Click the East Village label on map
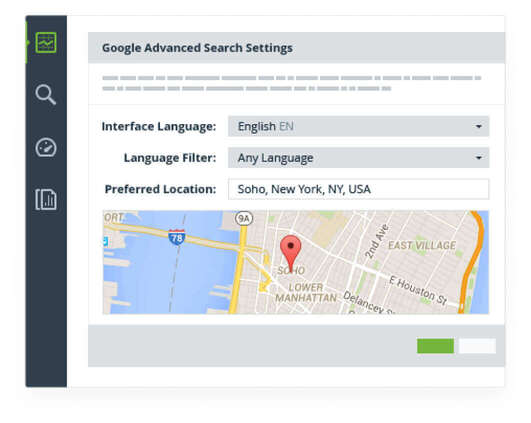 pos(422,245)
